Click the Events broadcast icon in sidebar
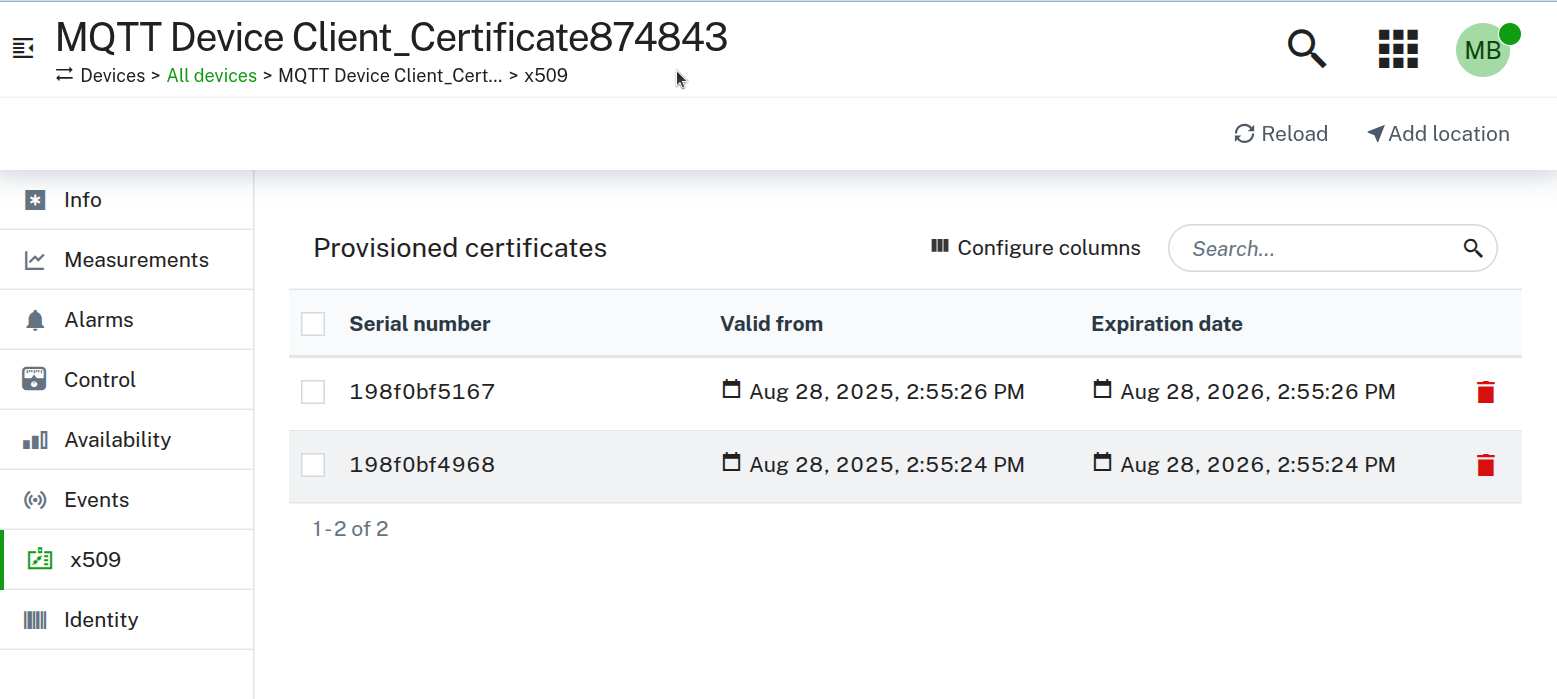Viewport: 1557px width, 699px height. pos(37,499)
